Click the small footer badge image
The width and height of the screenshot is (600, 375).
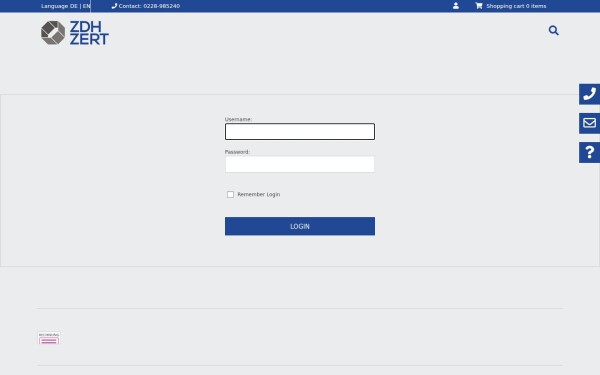(x=49, y=338)
